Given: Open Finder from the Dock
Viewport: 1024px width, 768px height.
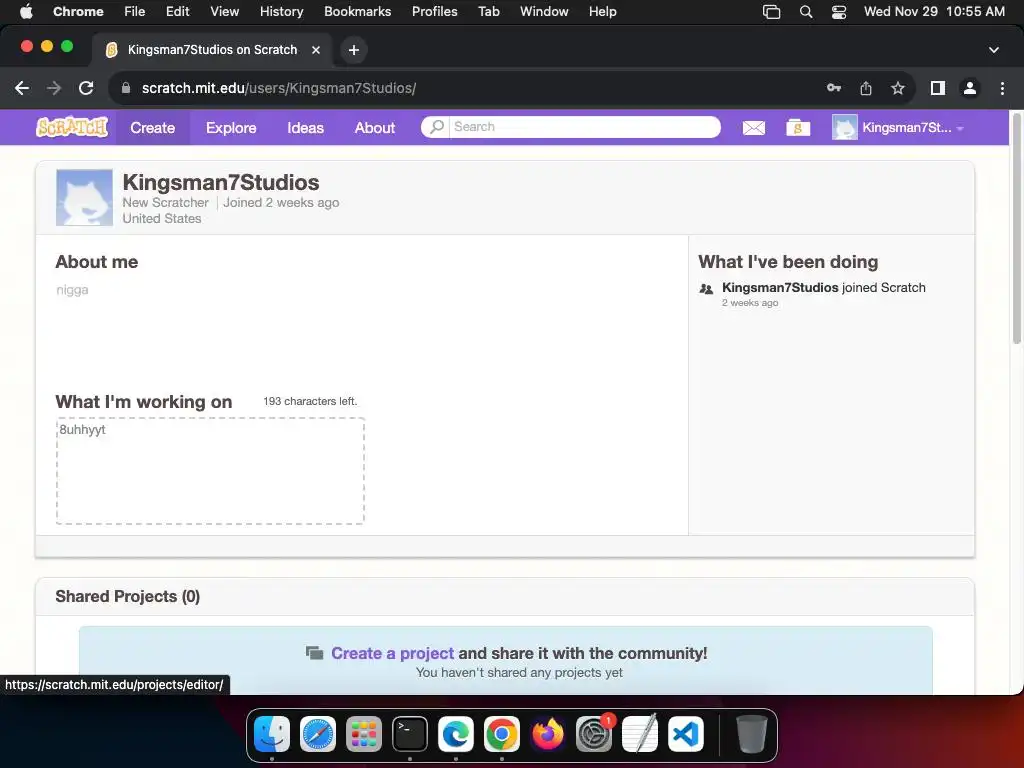Looking at the screenshot, I should coord(272,735).
